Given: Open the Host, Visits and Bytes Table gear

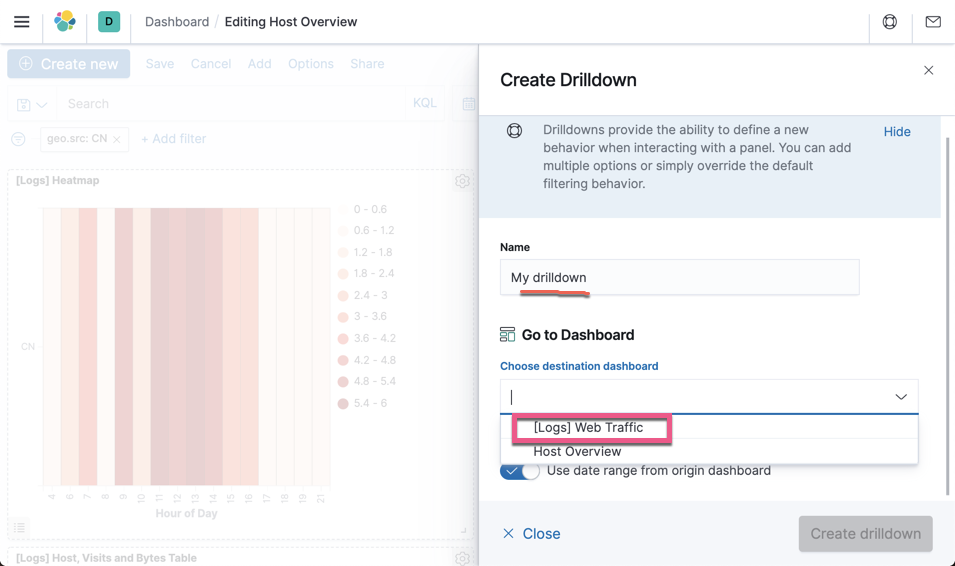Looking at the screenshot, I should (462, 558).
